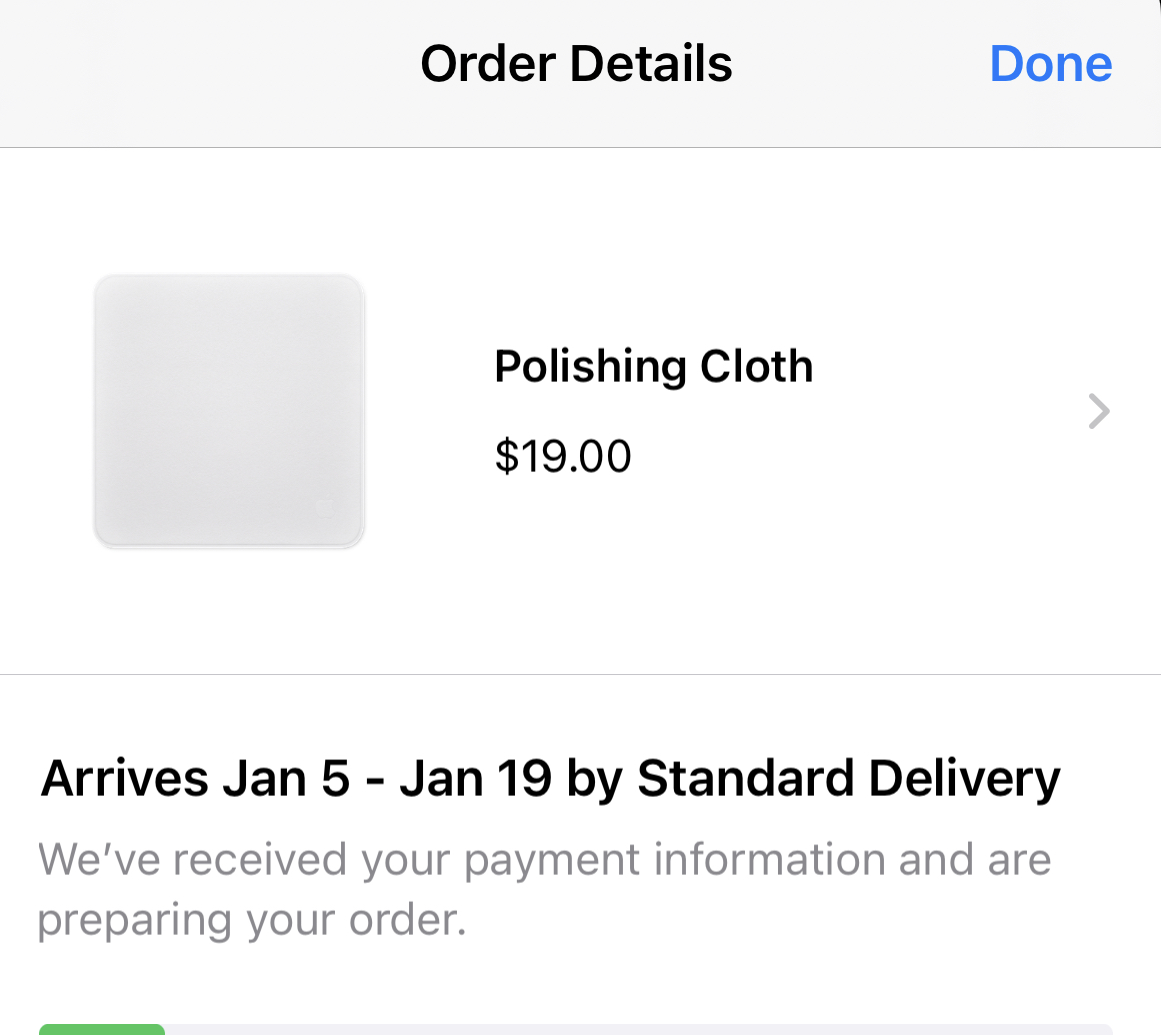The height and width of the screenshot is (1035, 1161).
Task: Tap the Done button
Action: click(x=1050, y=64)
